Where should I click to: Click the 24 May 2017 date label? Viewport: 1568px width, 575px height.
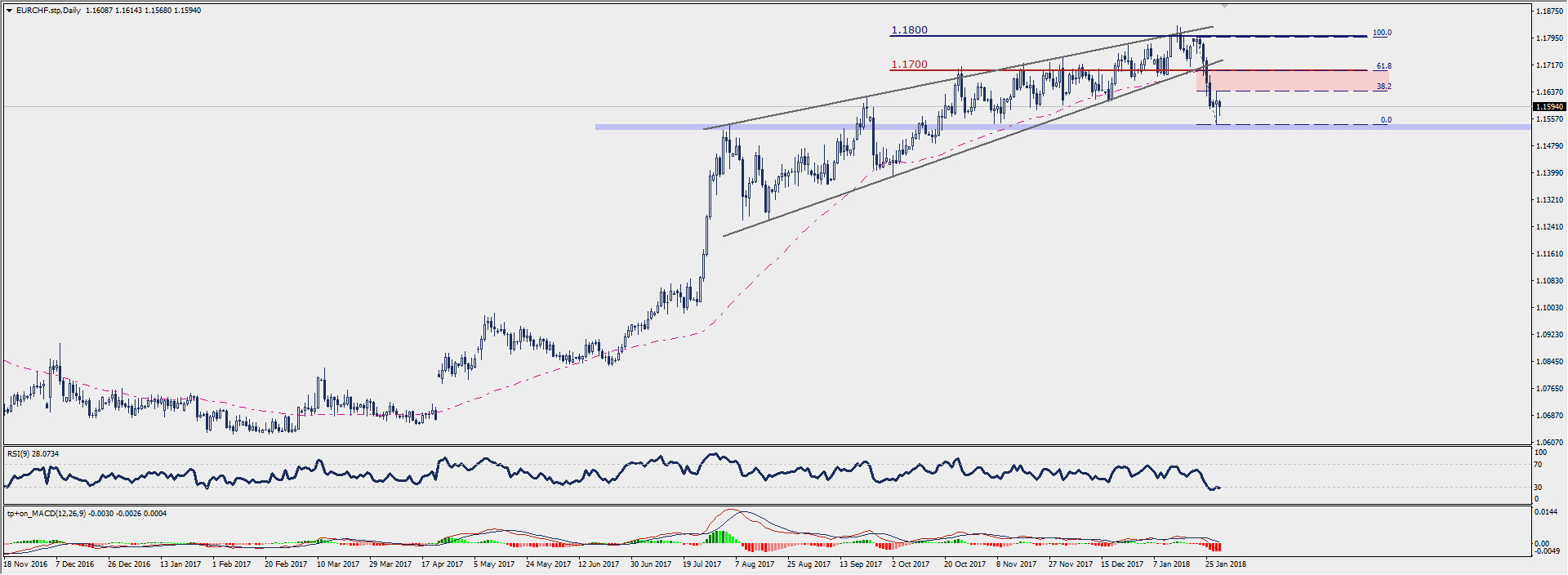pyautogui.click(x=548, y=564)
